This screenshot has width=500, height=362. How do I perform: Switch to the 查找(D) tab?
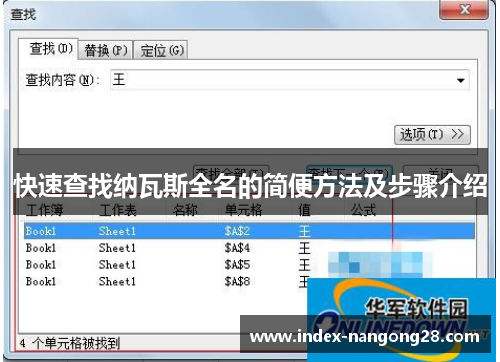49,49
